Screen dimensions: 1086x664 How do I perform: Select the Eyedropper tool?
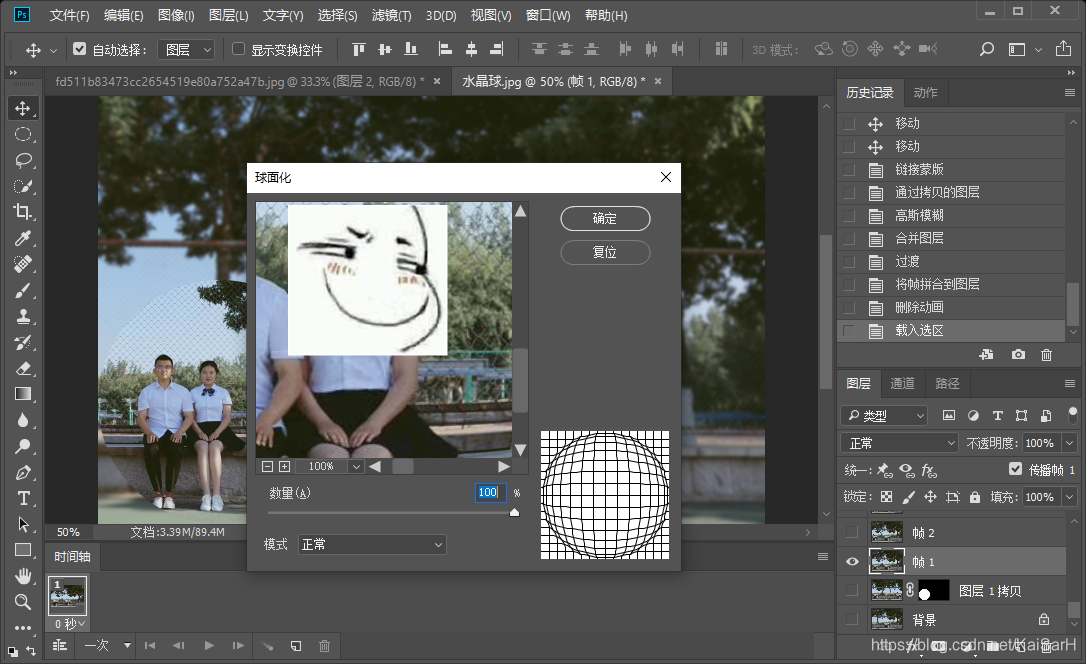click(x=22, y=238)
